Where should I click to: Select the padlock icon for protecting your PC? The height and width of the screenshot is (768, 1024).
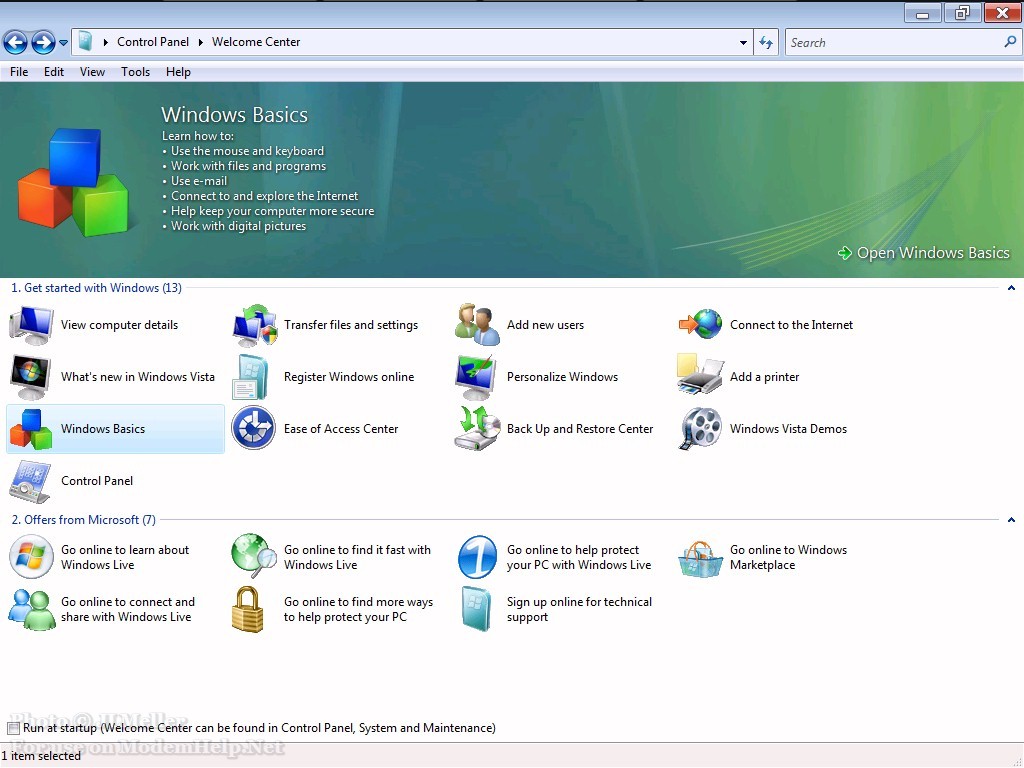(248, 609)
